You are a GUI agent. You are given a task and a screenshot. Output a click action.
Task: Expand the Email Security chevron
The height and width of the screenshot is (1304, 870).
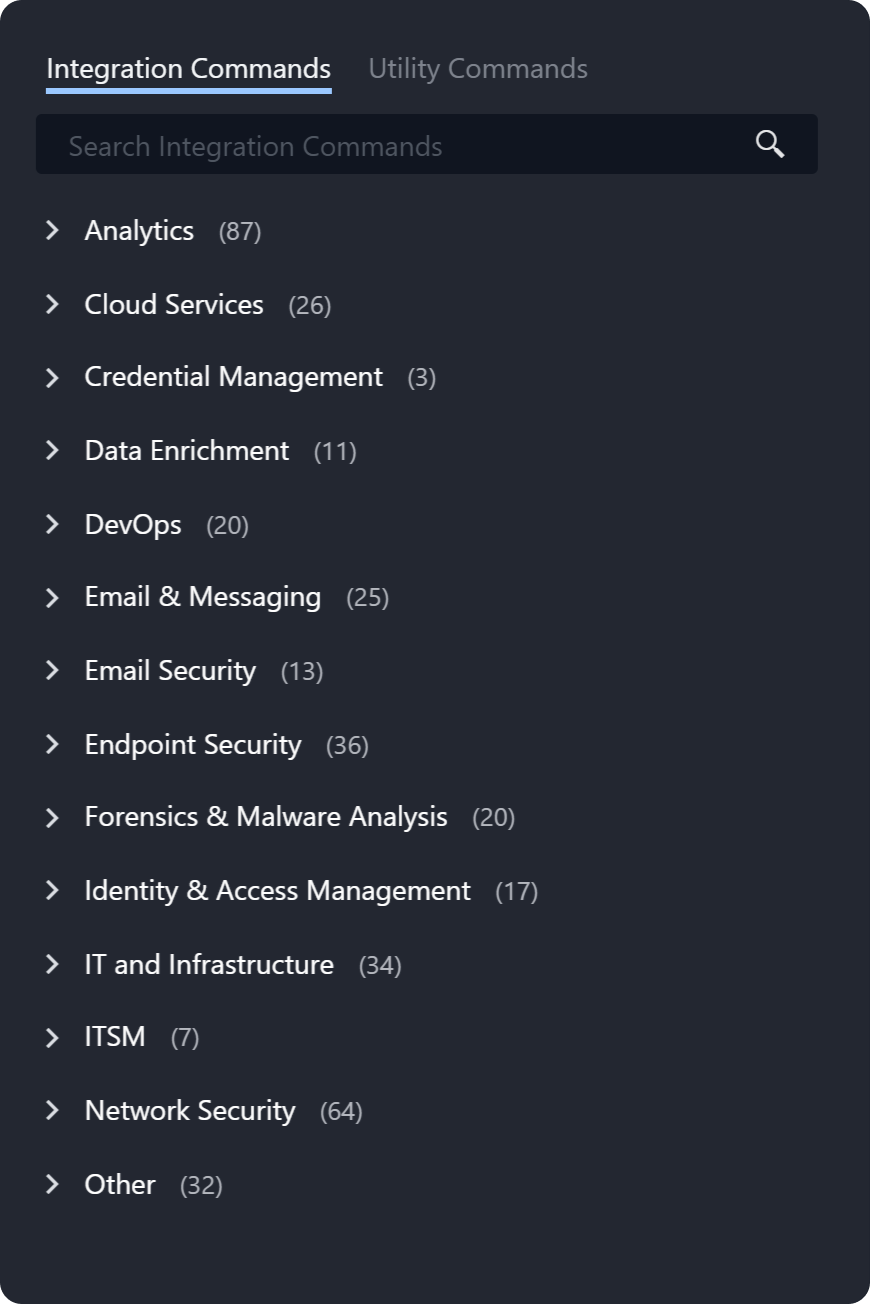(x=53, y=671)
